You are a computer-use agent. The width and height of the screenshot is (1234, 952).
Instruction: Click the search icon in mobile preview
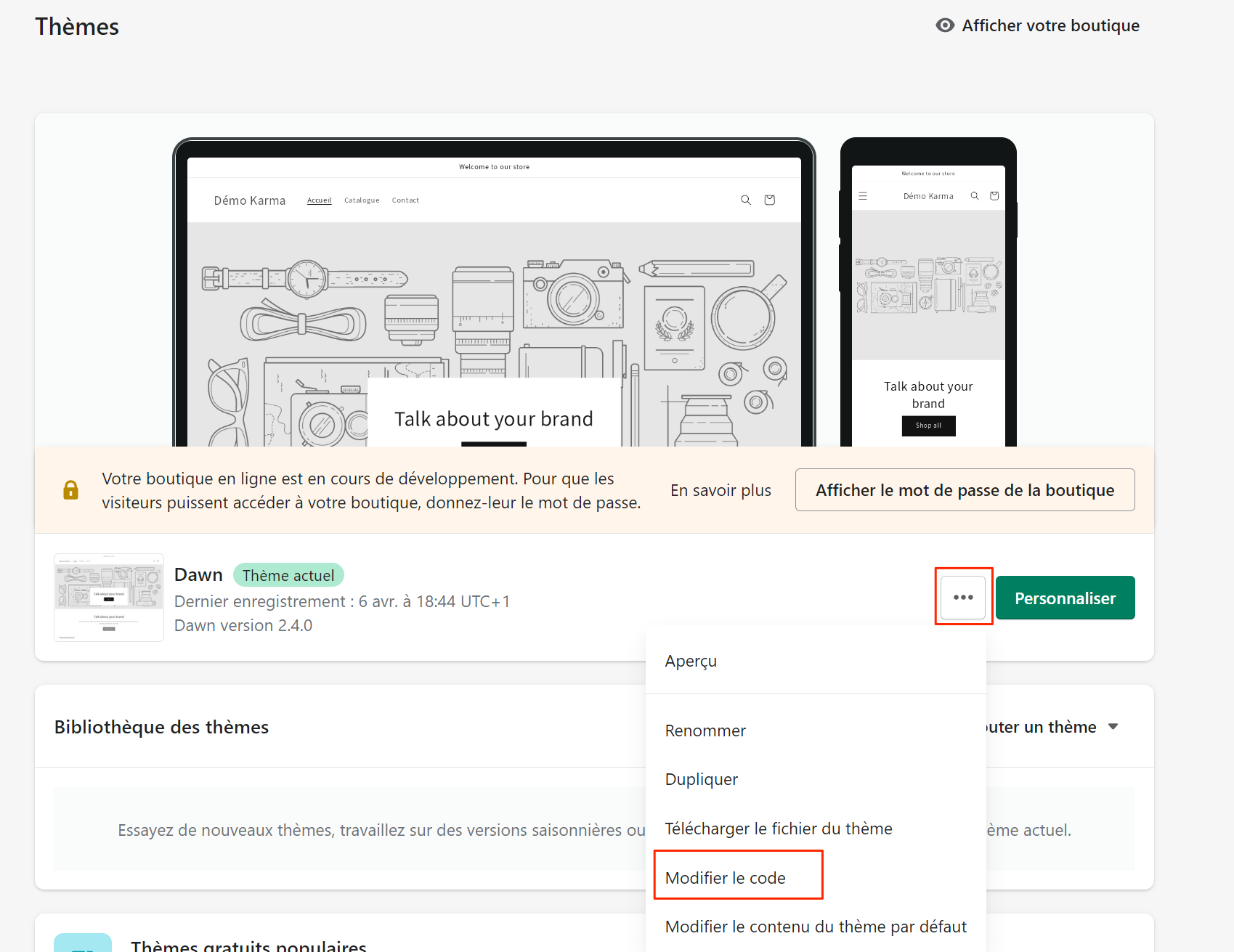tap(975, 196)
